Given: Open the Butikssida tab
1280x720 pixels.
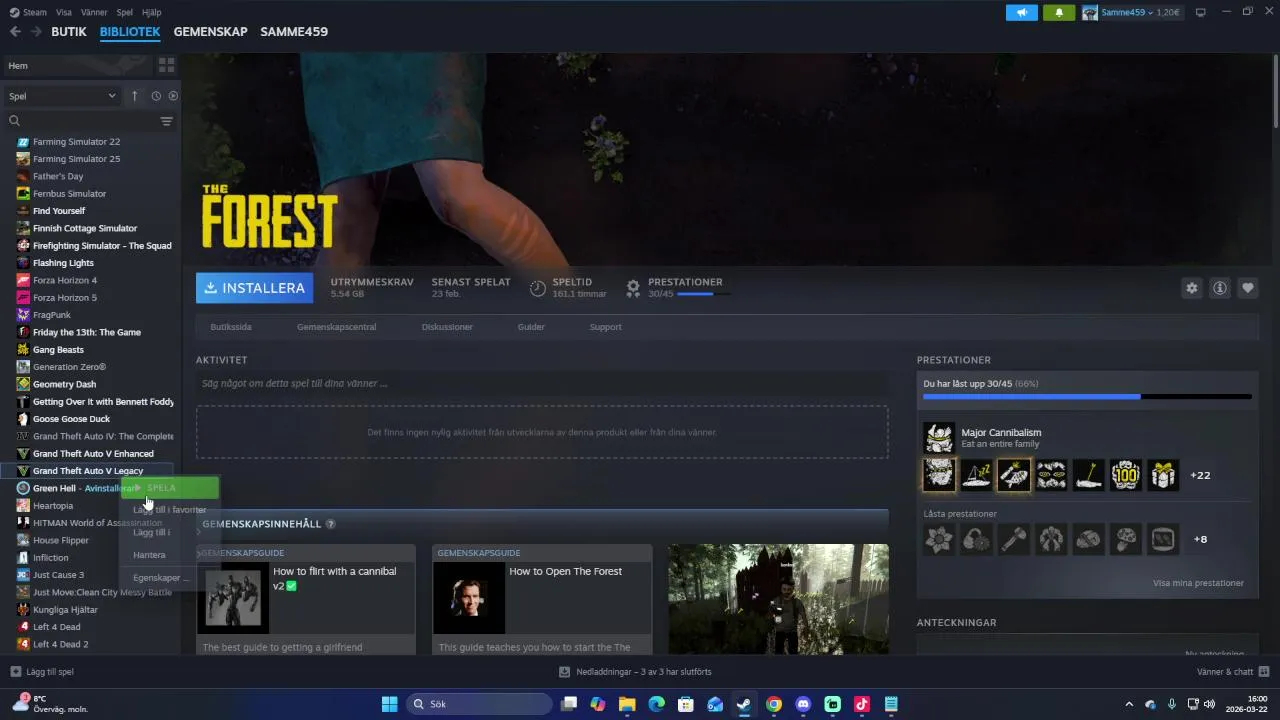Looking at the screenshot, I should [231, 327].
